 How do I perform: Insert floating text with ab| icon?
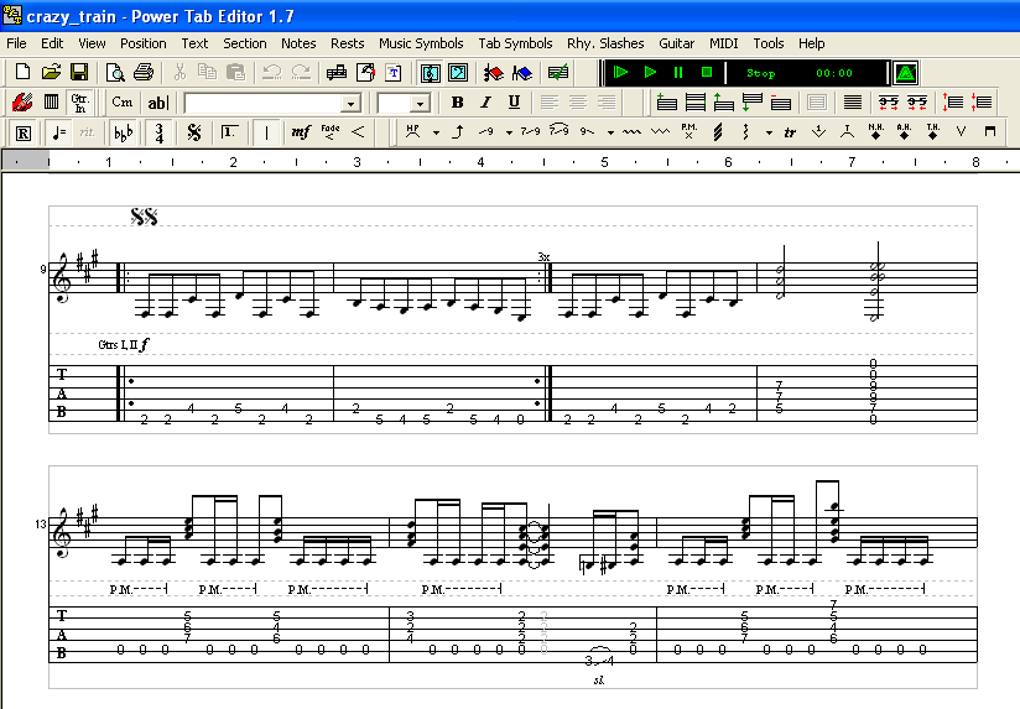coord(158,102)
